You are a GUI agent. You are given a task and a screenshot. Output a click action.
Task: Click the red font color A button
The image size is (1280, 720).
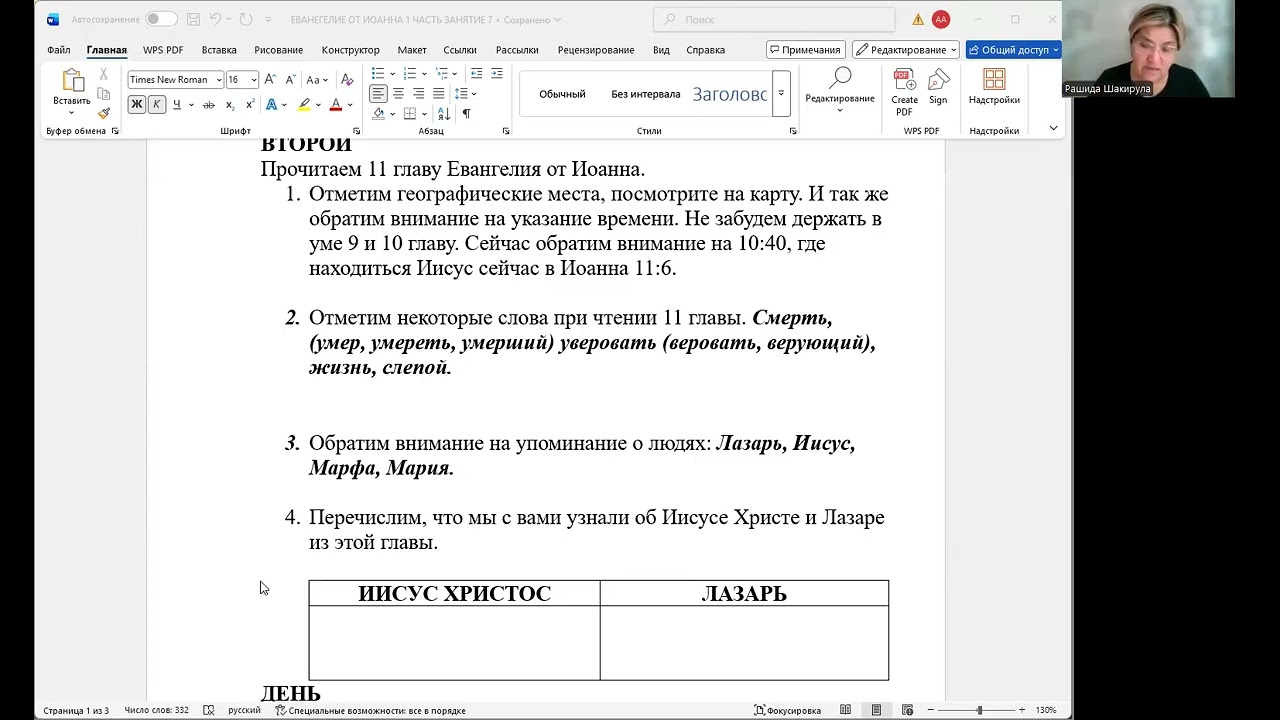(x=336, y=105)
